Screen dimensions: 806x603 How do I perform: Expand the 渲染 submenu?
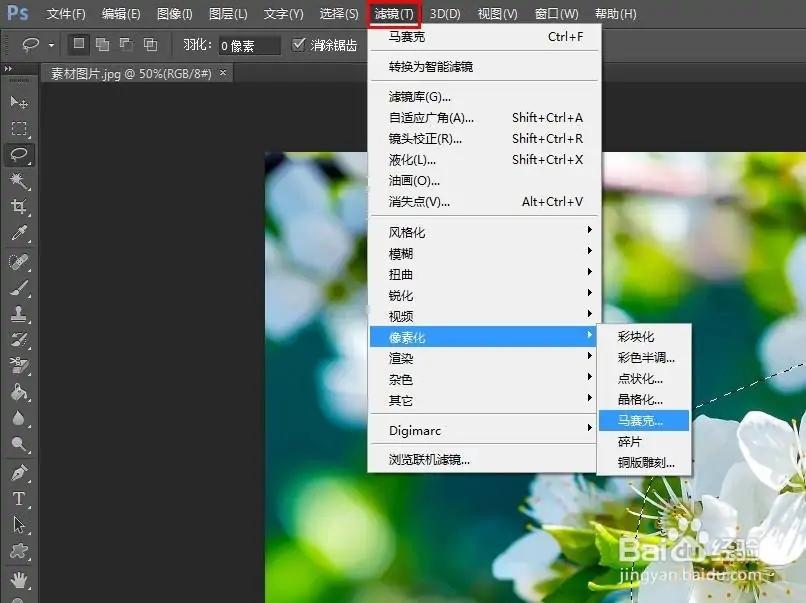click(x=483, y=358)
